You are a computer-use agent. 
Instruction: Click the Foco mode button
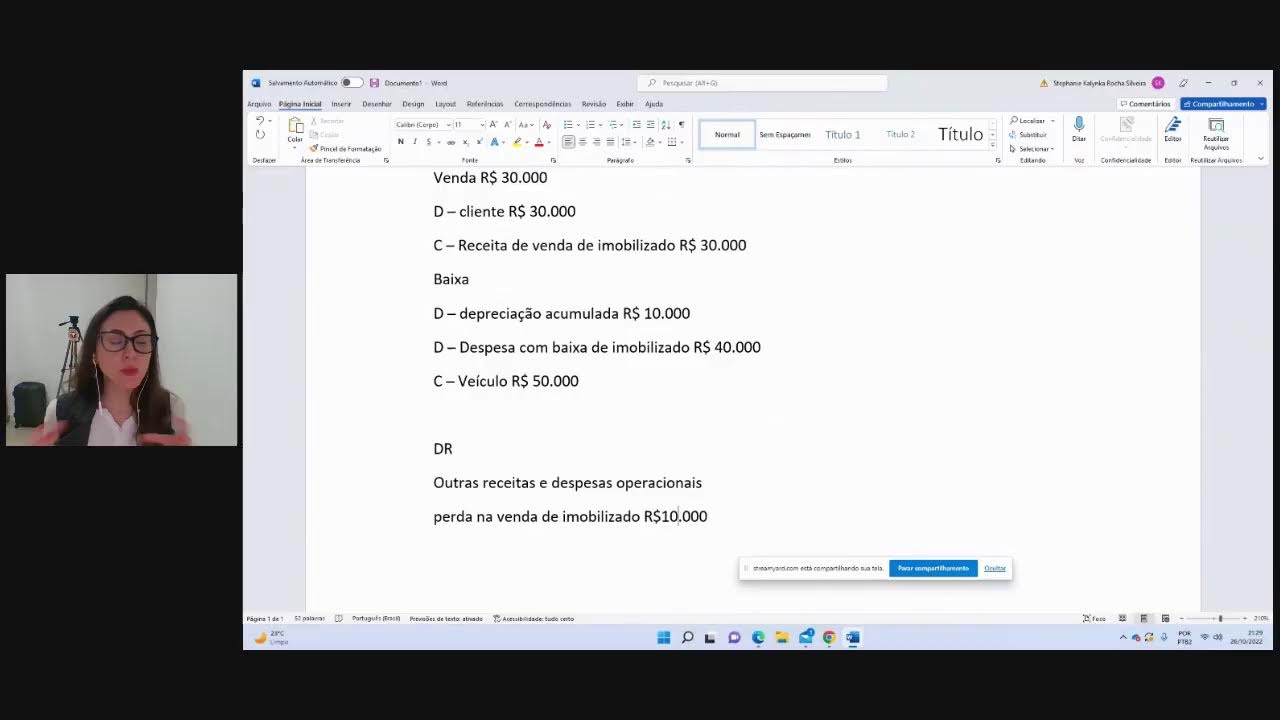[1095, 618]
